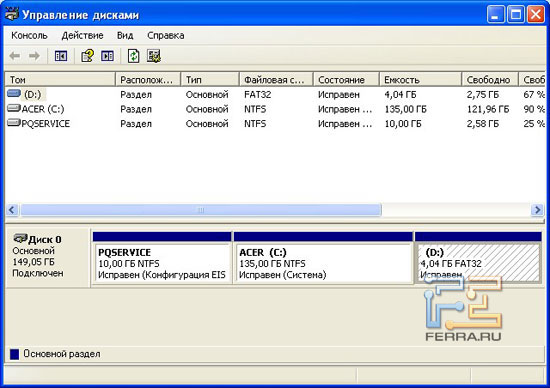Sort by the Расположение column header
The width and height of the screenshot is (550, 388).
[148, 80]
